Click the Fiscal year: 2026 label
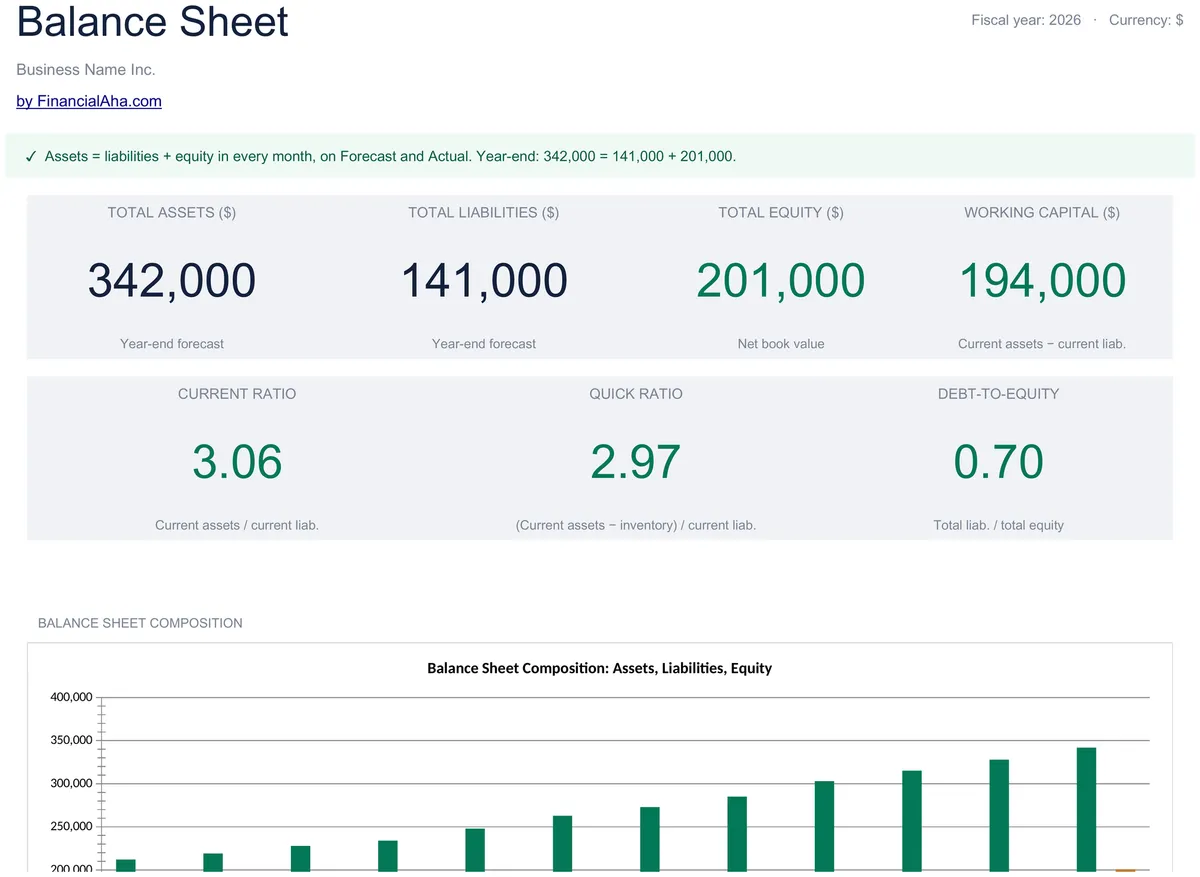 tap(1026, 20)
